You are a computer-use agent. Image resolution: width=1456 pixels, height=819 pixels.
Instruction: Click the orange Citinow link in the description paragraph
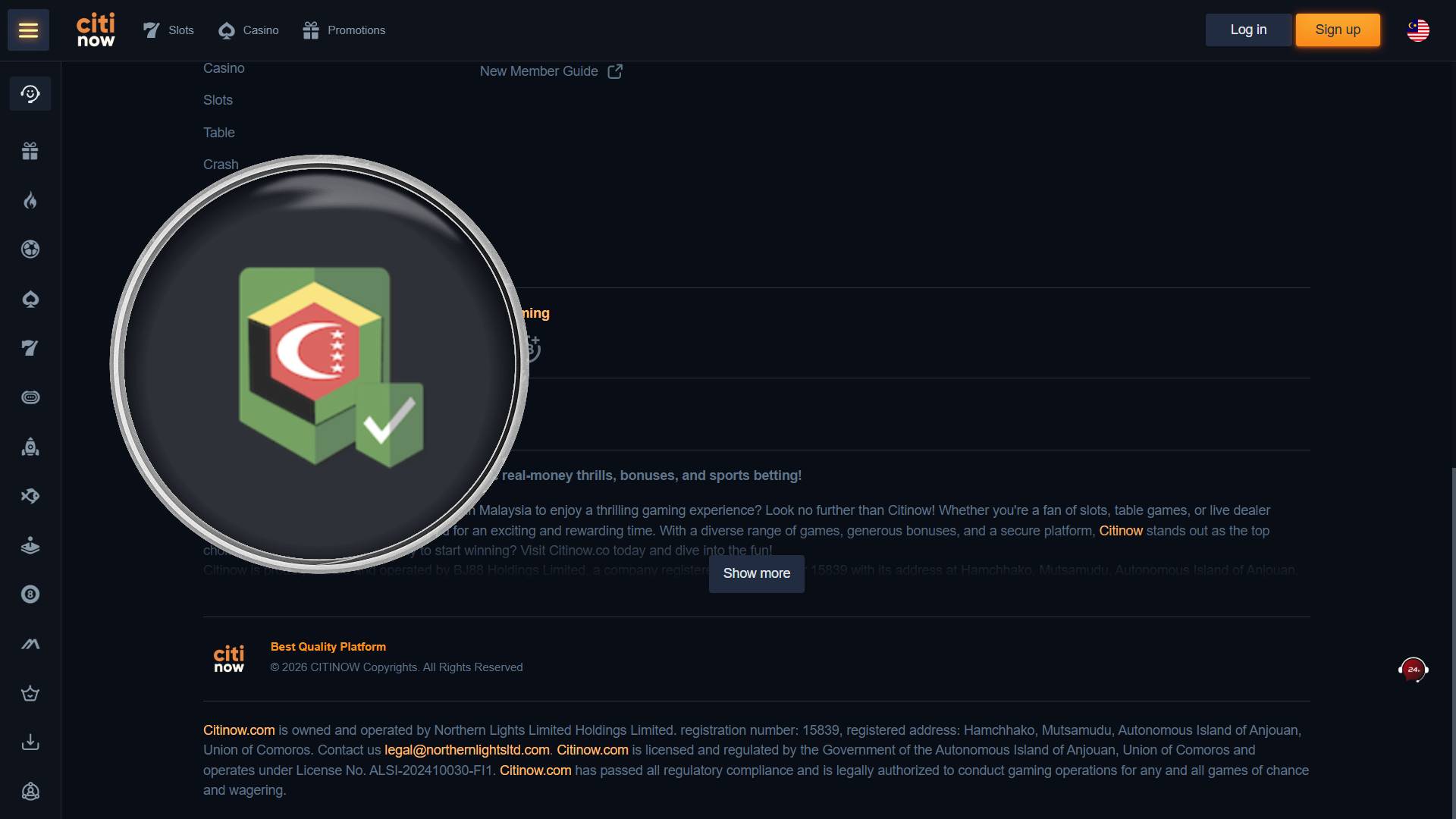pos(1121,531)
